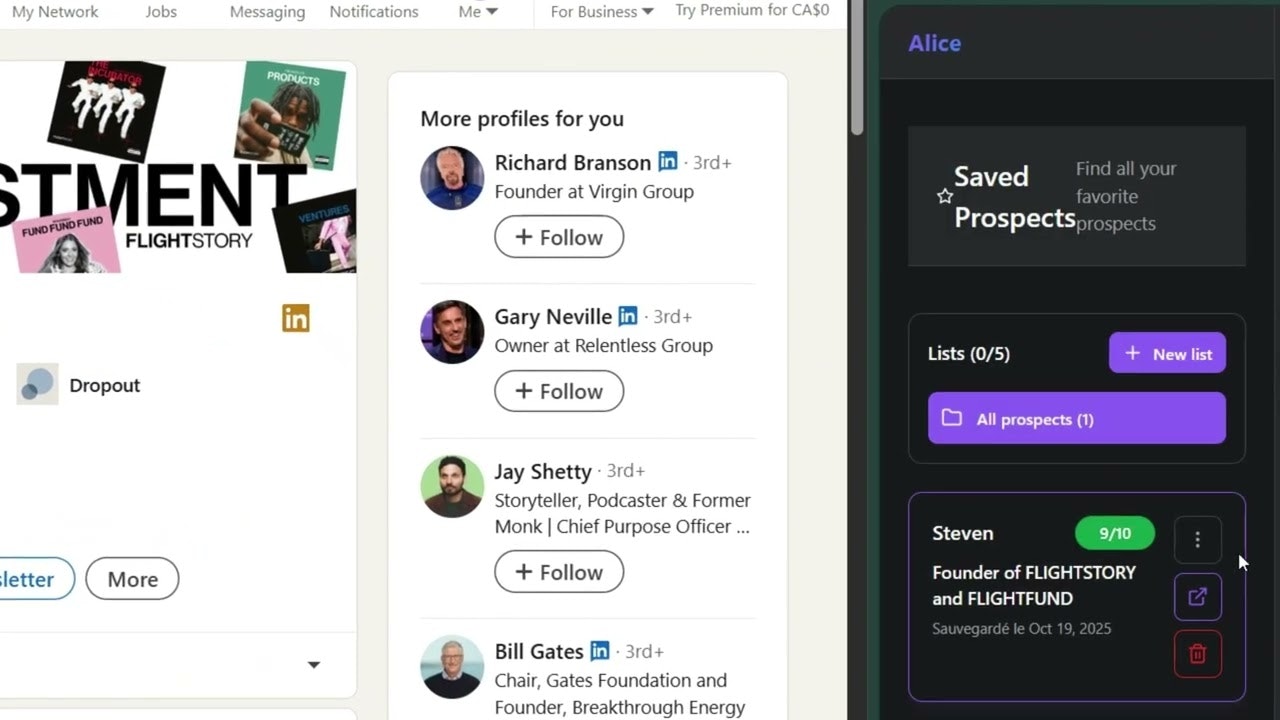The image size is (1280, 720).
Task: Click the star icon beside Saved Prospects
Action: [x=944, y=196]
